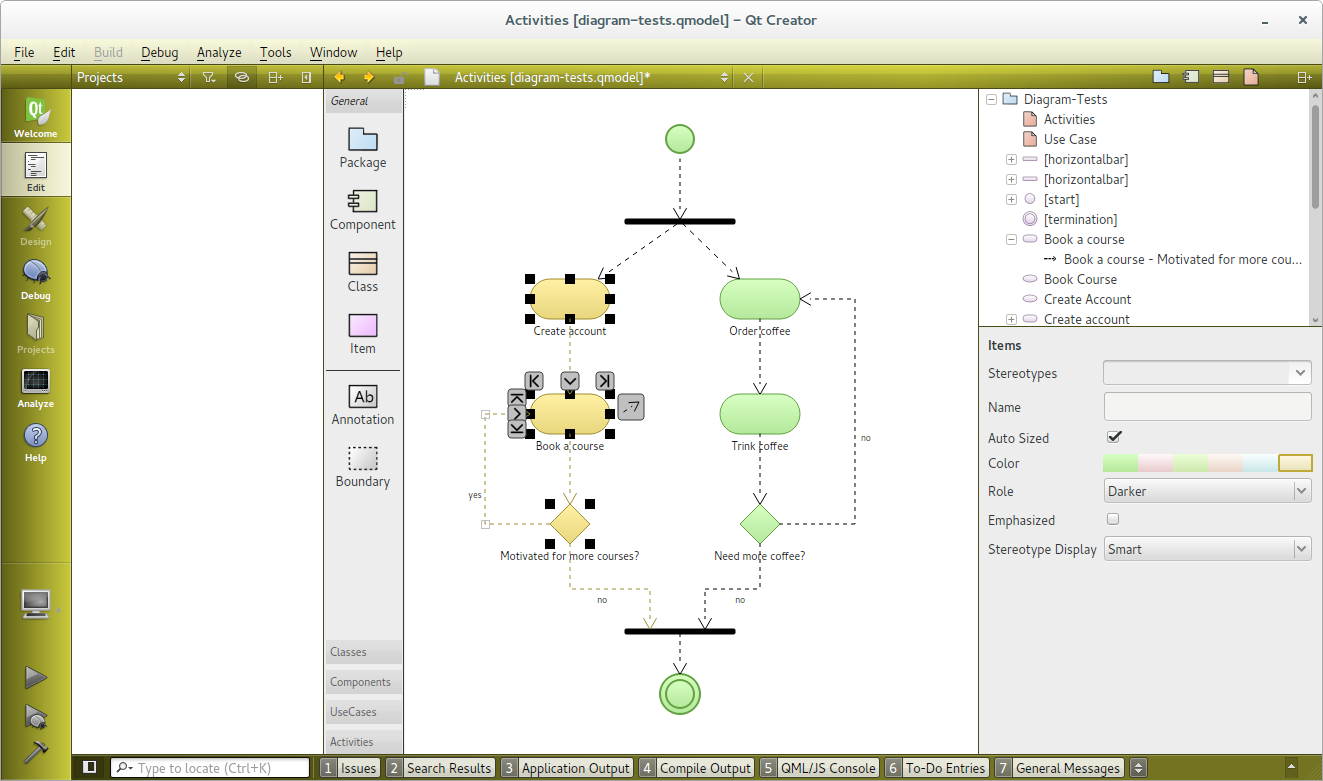
Task: Select the Package element in the palette
Action: point(362,140)
